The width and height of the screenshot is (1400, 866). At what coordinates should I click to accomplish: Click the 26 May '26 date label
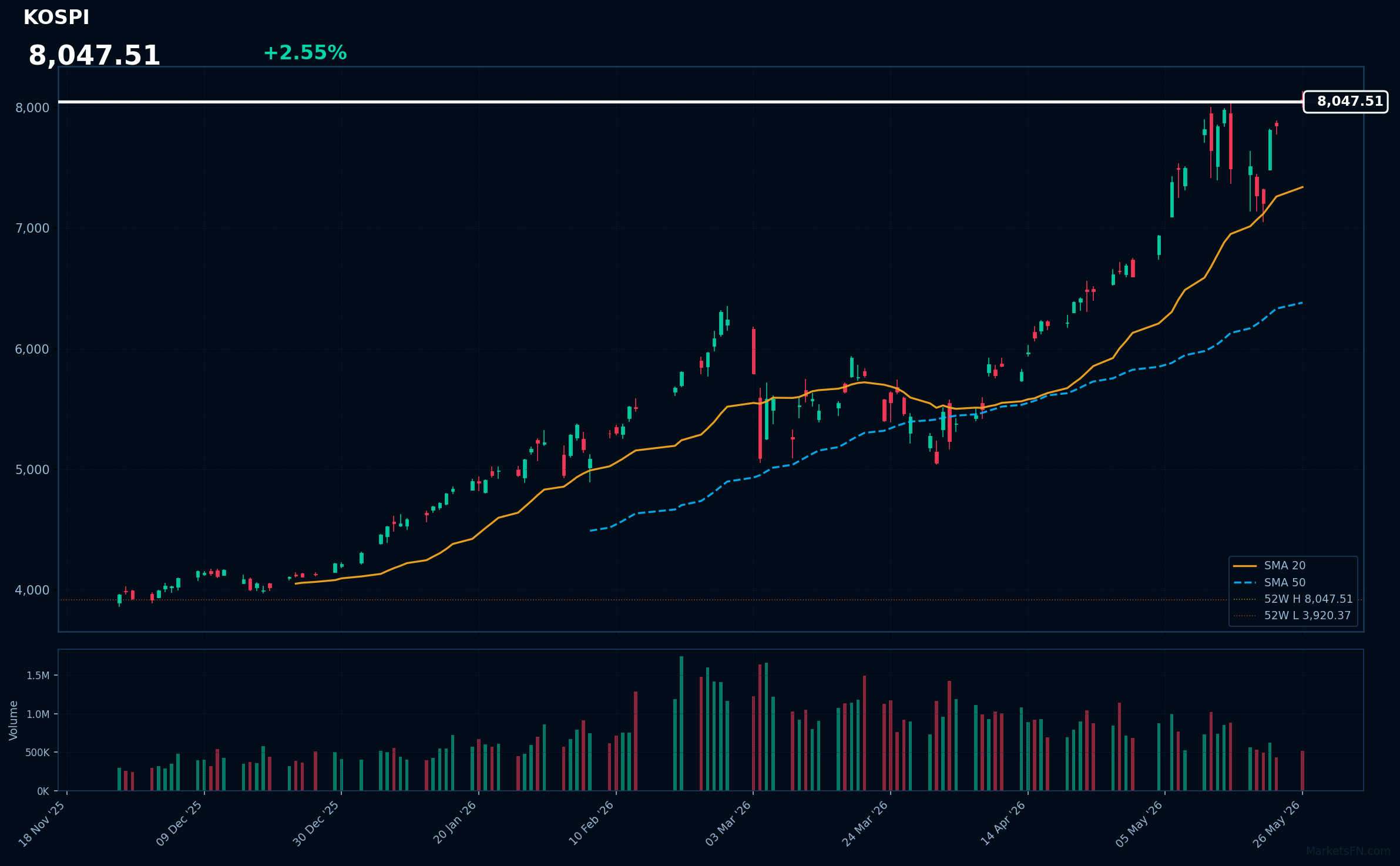pyautogui.click(x=1277, y=824)
